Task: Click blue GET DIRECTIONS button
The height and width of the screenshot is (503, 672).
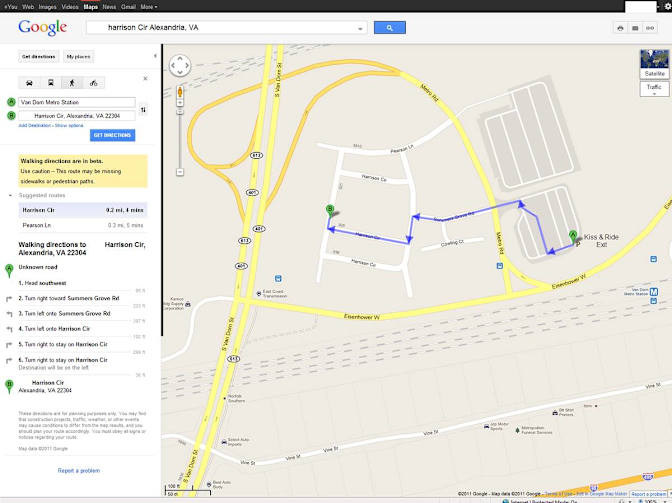Action: click(x=112, y=135)
